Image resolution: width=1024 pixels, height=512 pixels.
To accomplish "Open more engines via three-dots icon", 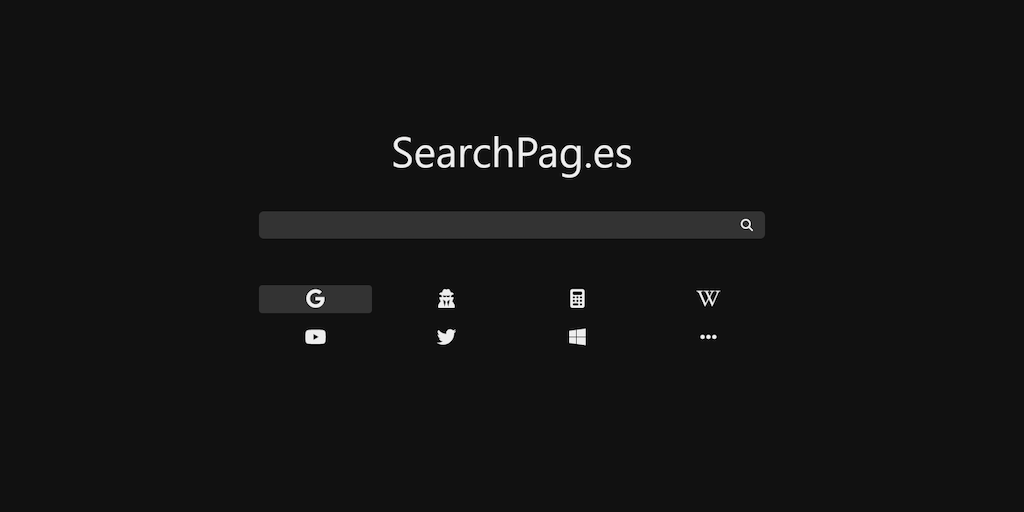I will [709, 337].
